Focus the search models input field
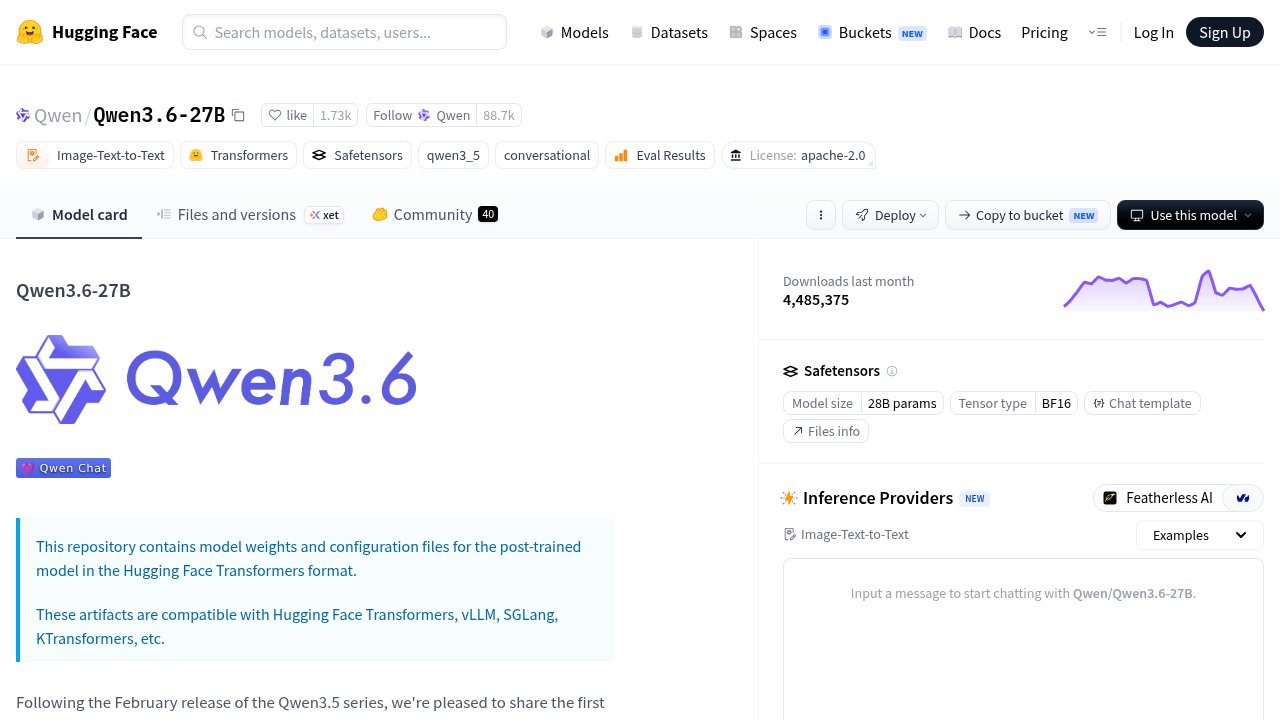The width and height of the screenshot is (1280, 720). click(x=344, y=32)
